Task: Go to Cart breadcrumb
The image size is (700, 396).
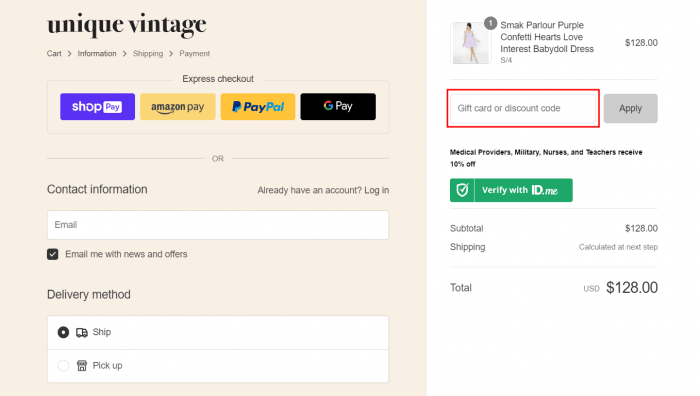Action: pos(54,54)
